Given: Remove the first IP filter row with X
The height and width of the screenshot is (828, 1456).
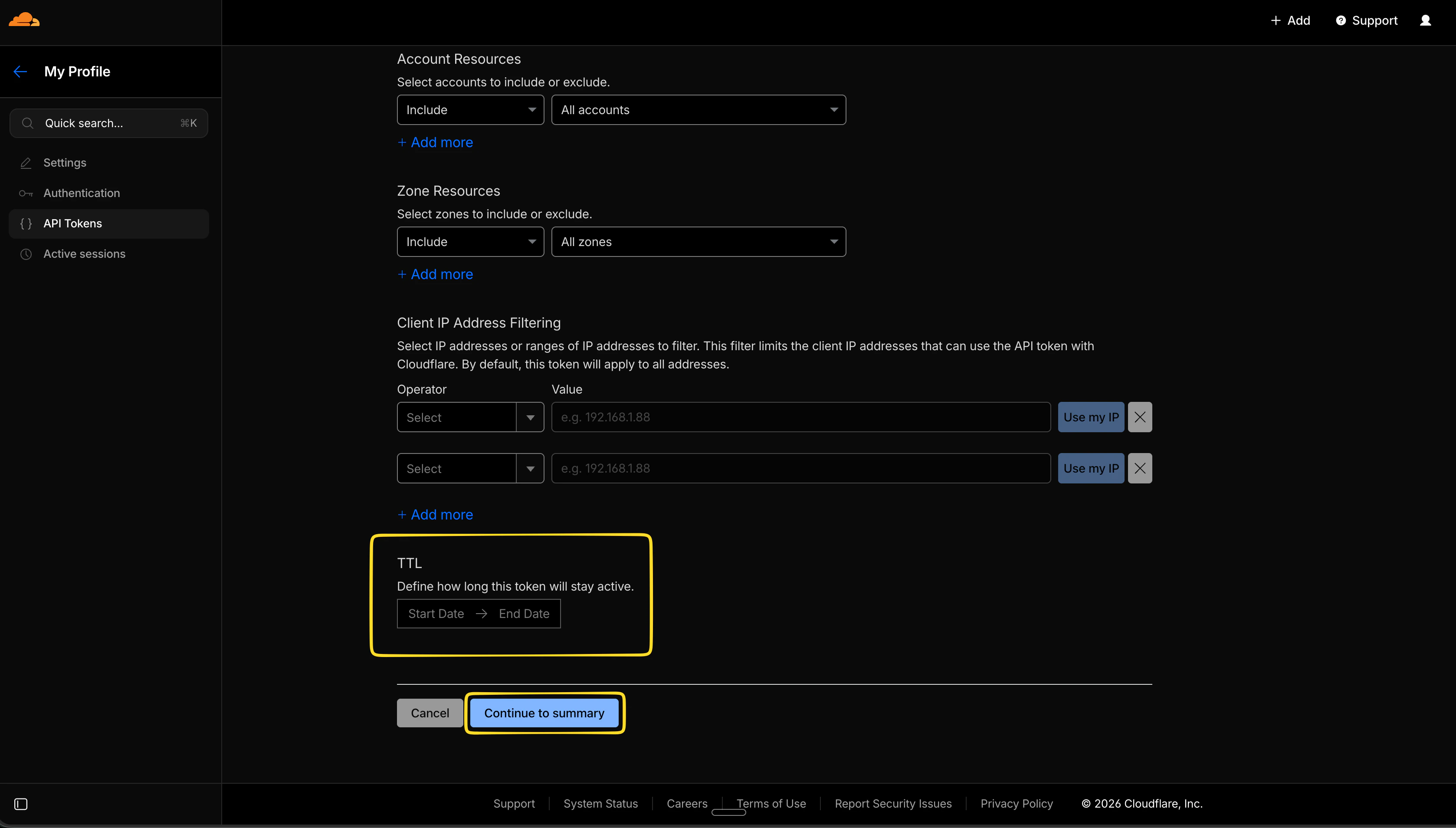Looking at the screenshot, I should pyautogui.click(x=1140, y=417).
